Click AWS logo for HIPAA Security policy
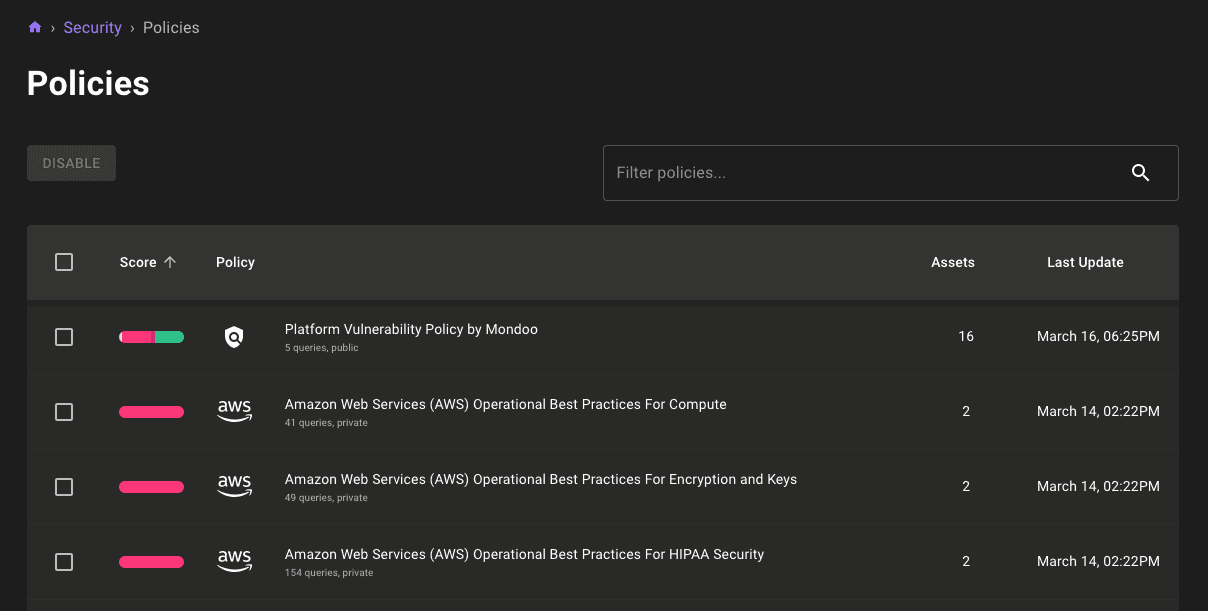The image size is (1208, 611). click(x=234, y=562)
